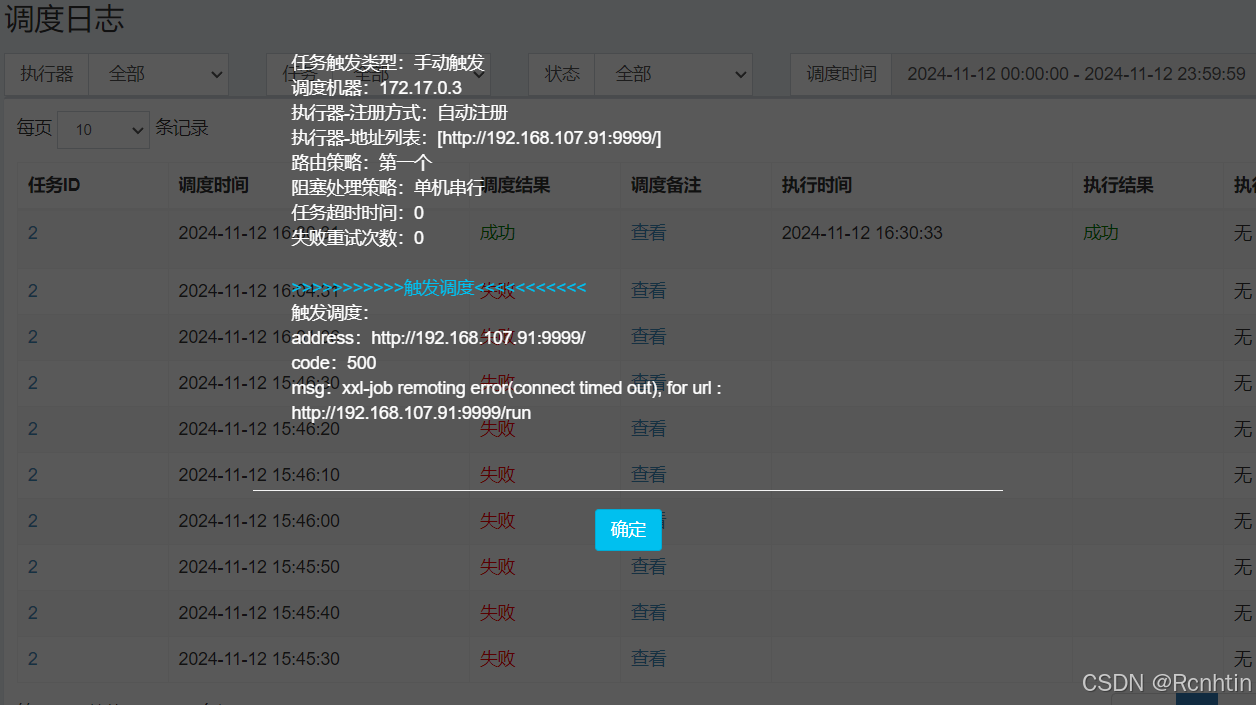Click the 失败 result in the 15:45:50 row
This screenshot has height=705, width=1256.
click(497, 566)
